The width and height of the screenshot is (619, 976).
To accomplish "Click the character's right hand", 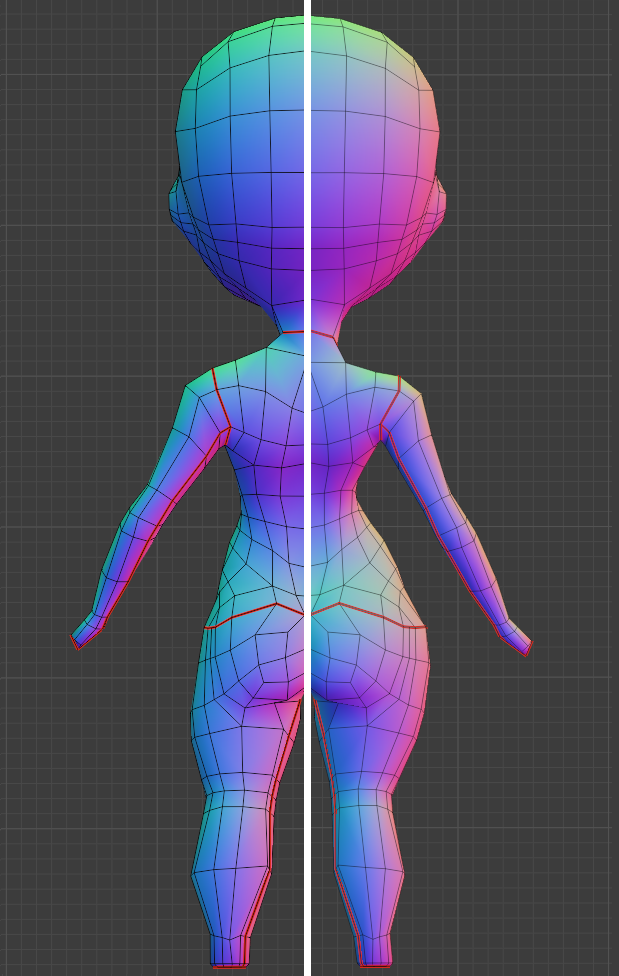I will pos(514,638).
